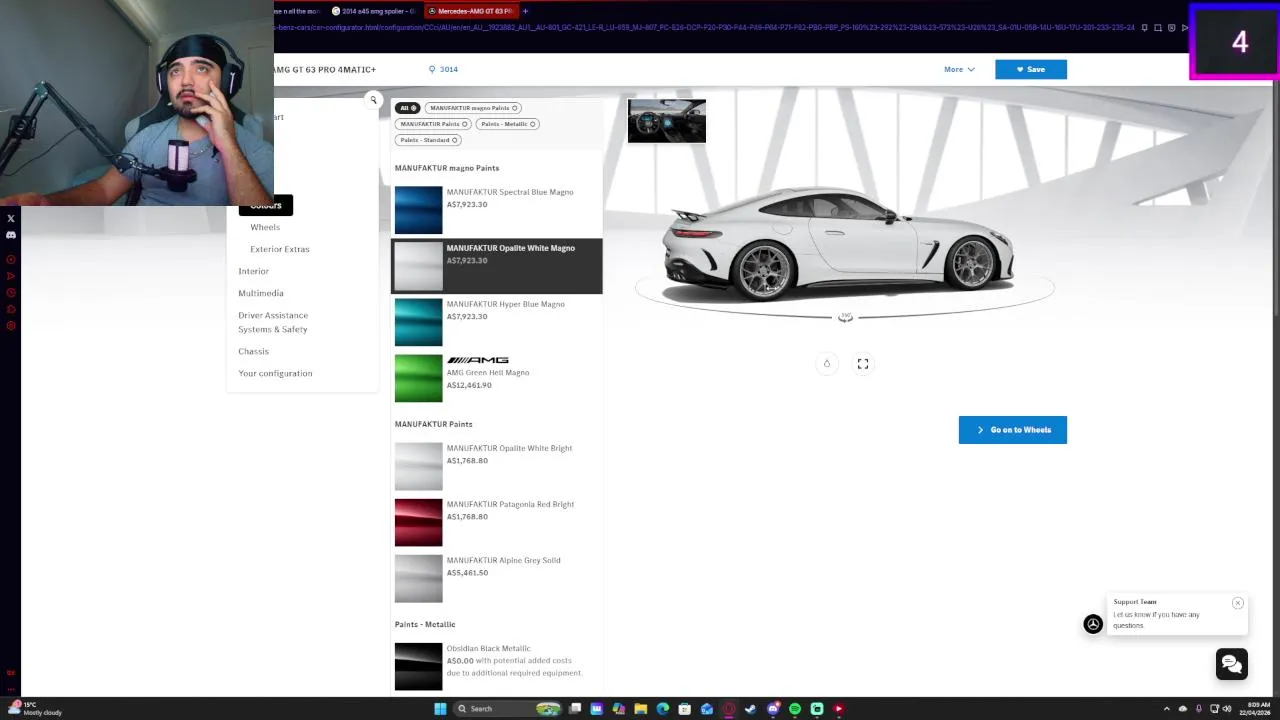This screenshot has height=720, width=1280.
Task: Open the search magnifier in the configurator menu
Action: pyautogui.click(x=373, y=100)
